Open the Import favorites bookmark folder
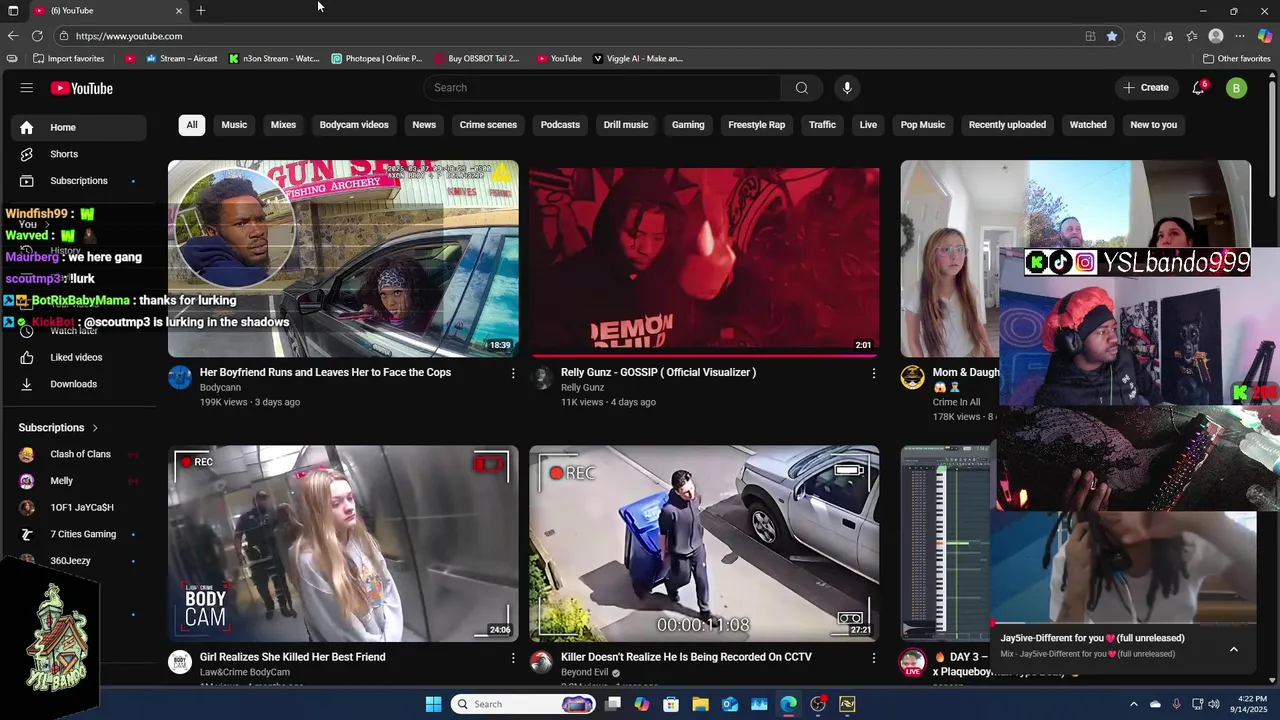The width and height of the screenshot is (1280, 720). 68,58
